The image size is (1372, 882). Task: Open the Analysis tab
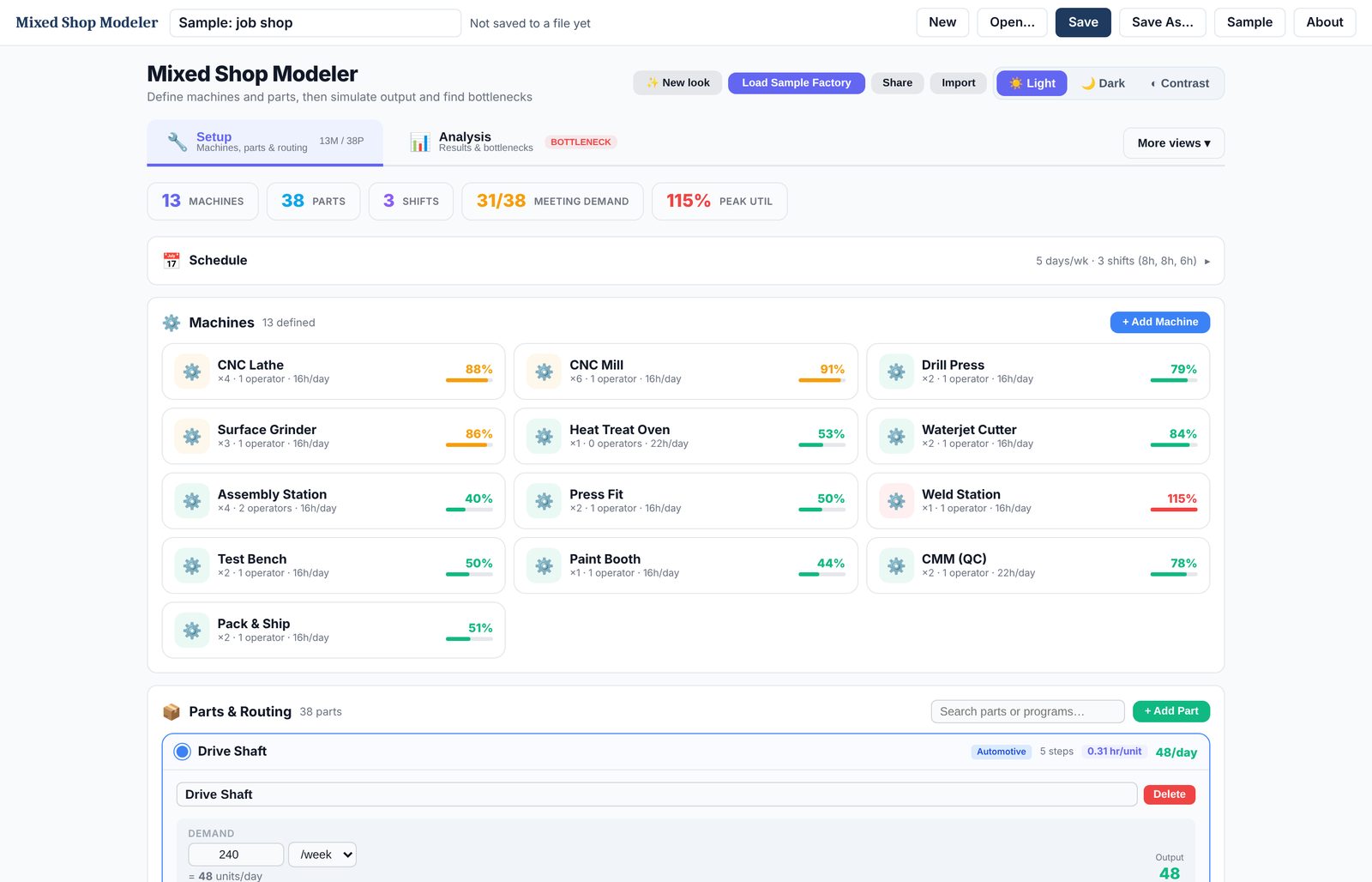(x=512, y=142)
